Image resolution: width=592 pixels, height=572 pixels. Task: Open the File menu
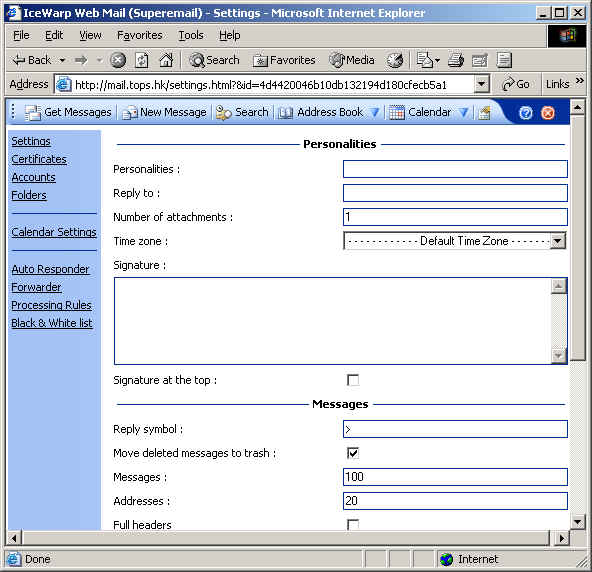[x=21, y=35]
